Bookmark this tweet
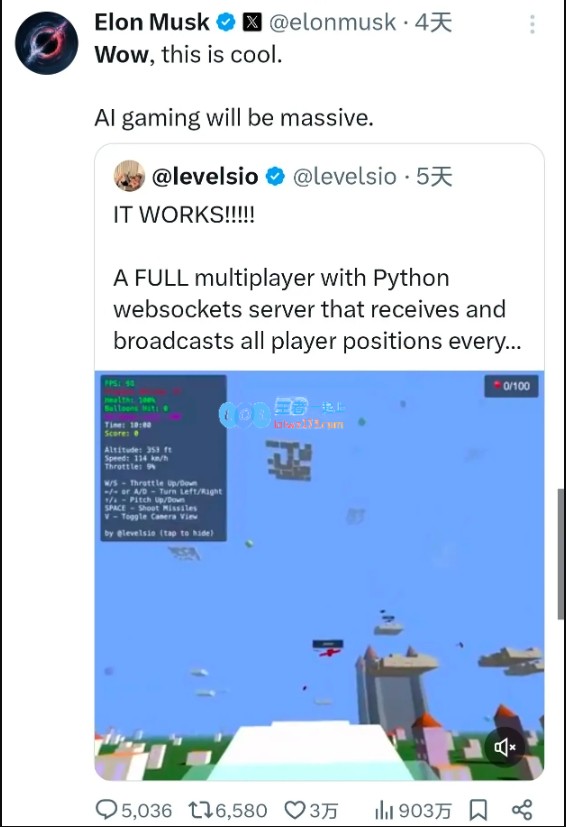This screenshot has width=566, height=827. coord(478,810)
